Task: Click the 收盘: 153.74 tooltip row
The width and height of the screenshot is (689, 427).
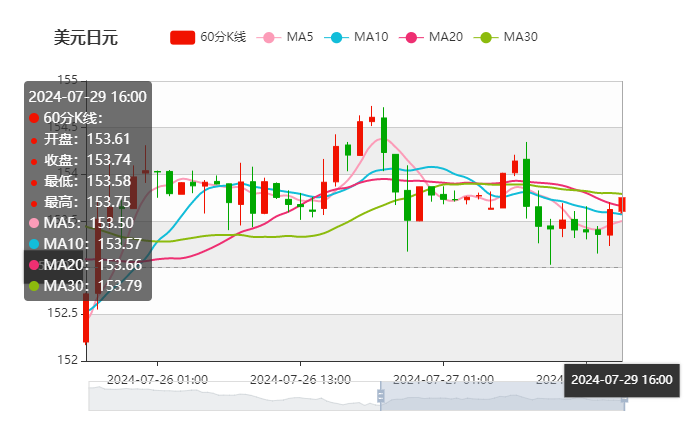Action: [x=80, y=160]
